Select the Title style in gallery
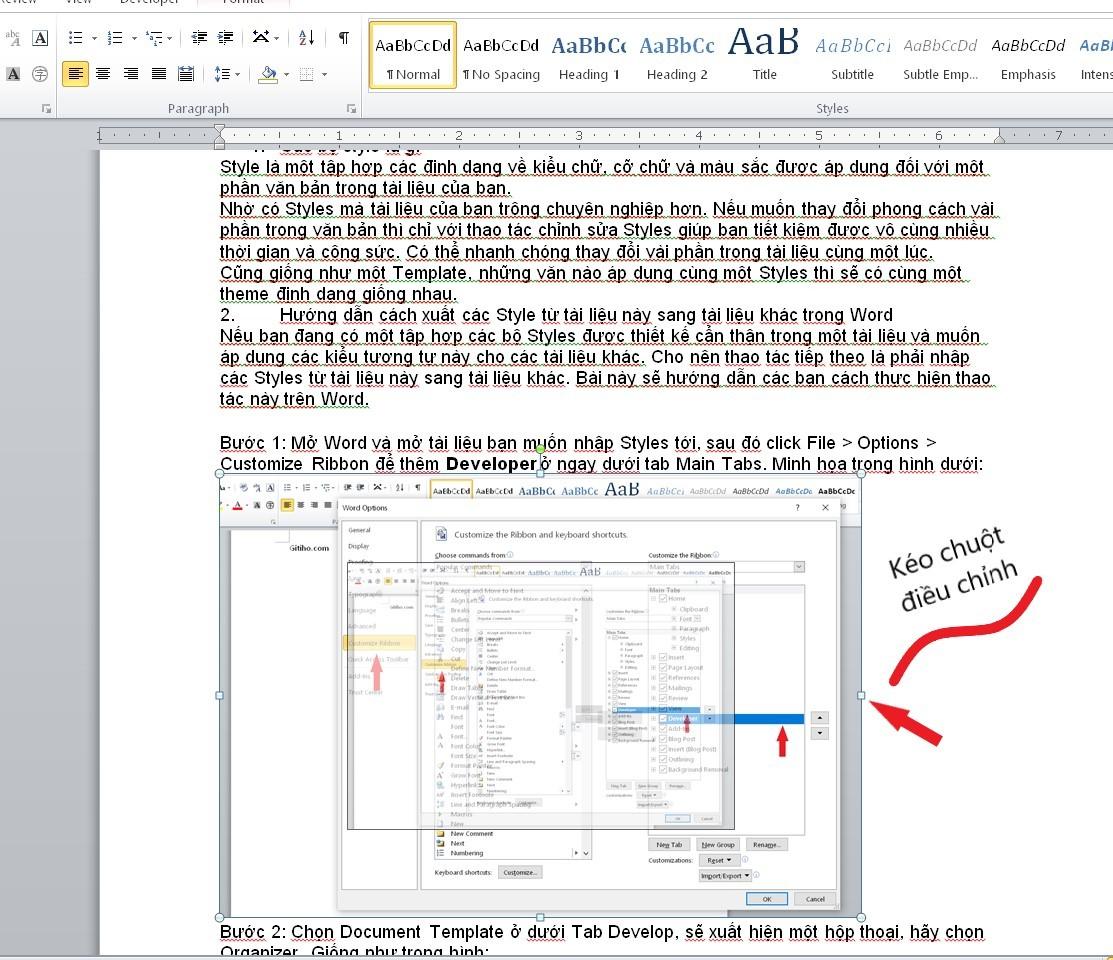This screenshot has width=1113, height=960. click(x=764, y=57)
